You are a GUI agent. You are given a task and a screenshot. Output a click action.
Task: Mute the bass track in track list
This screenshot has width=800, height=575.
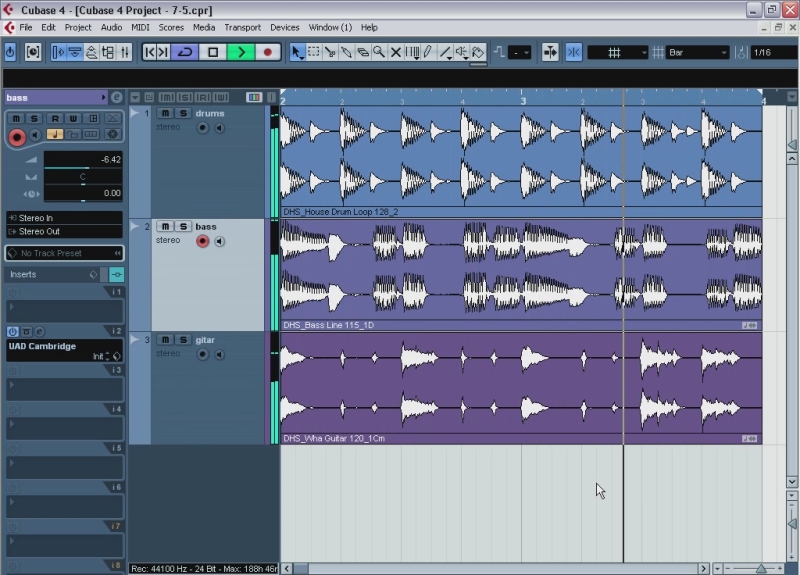tap(165, 227)
